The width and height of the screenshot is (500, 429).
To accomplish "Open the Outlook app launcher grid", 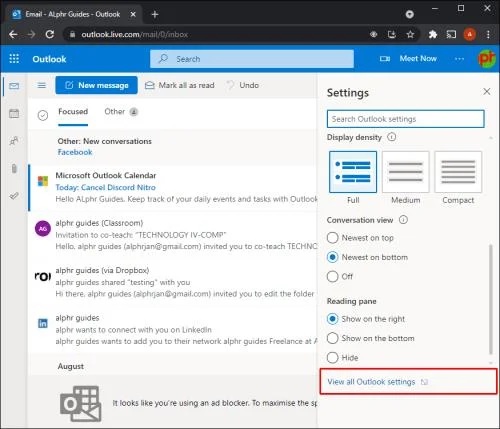I will 14,59.
